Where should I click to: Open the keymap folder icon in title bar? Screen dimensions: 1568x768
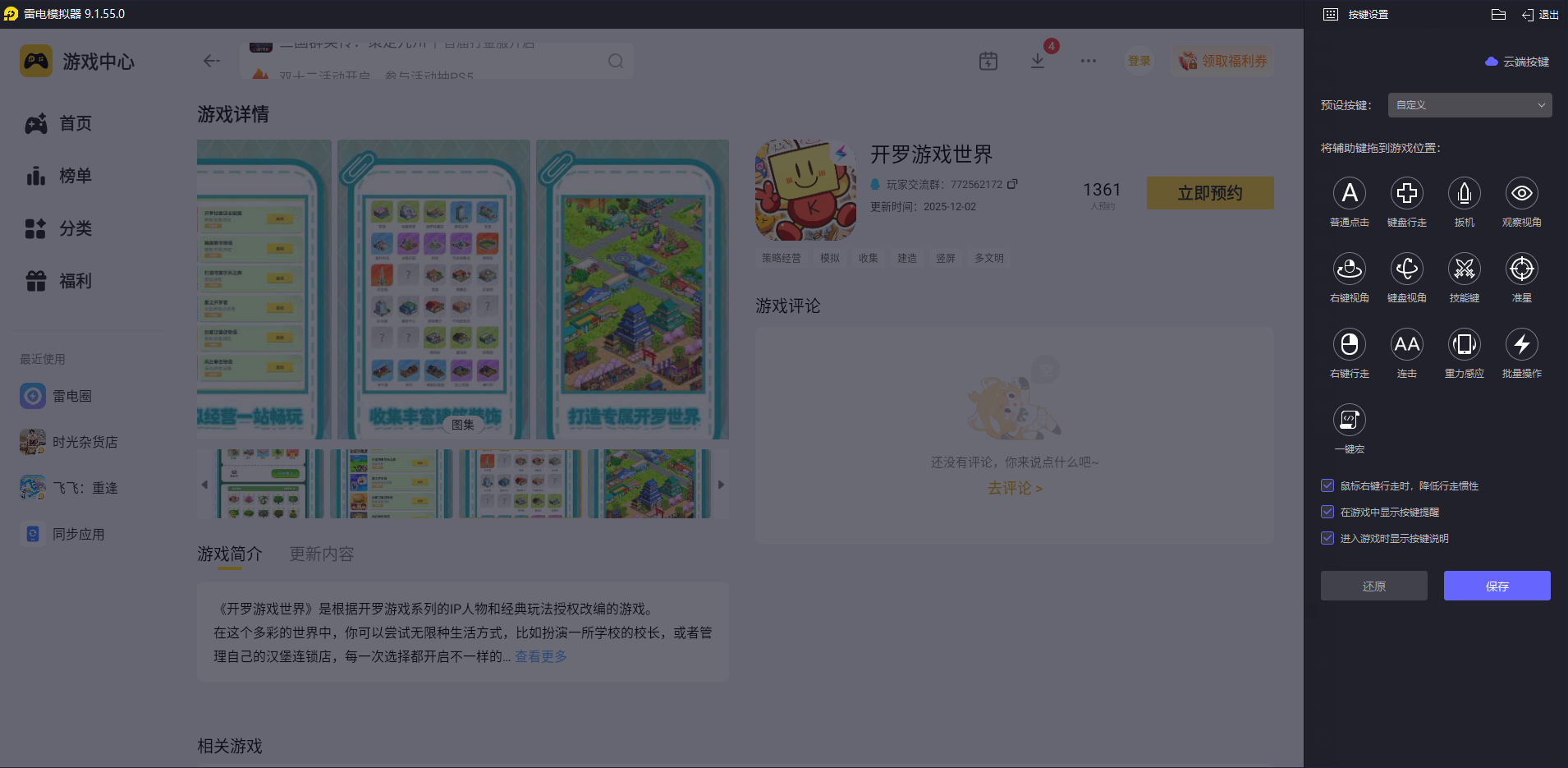[x=1498, y=14]
